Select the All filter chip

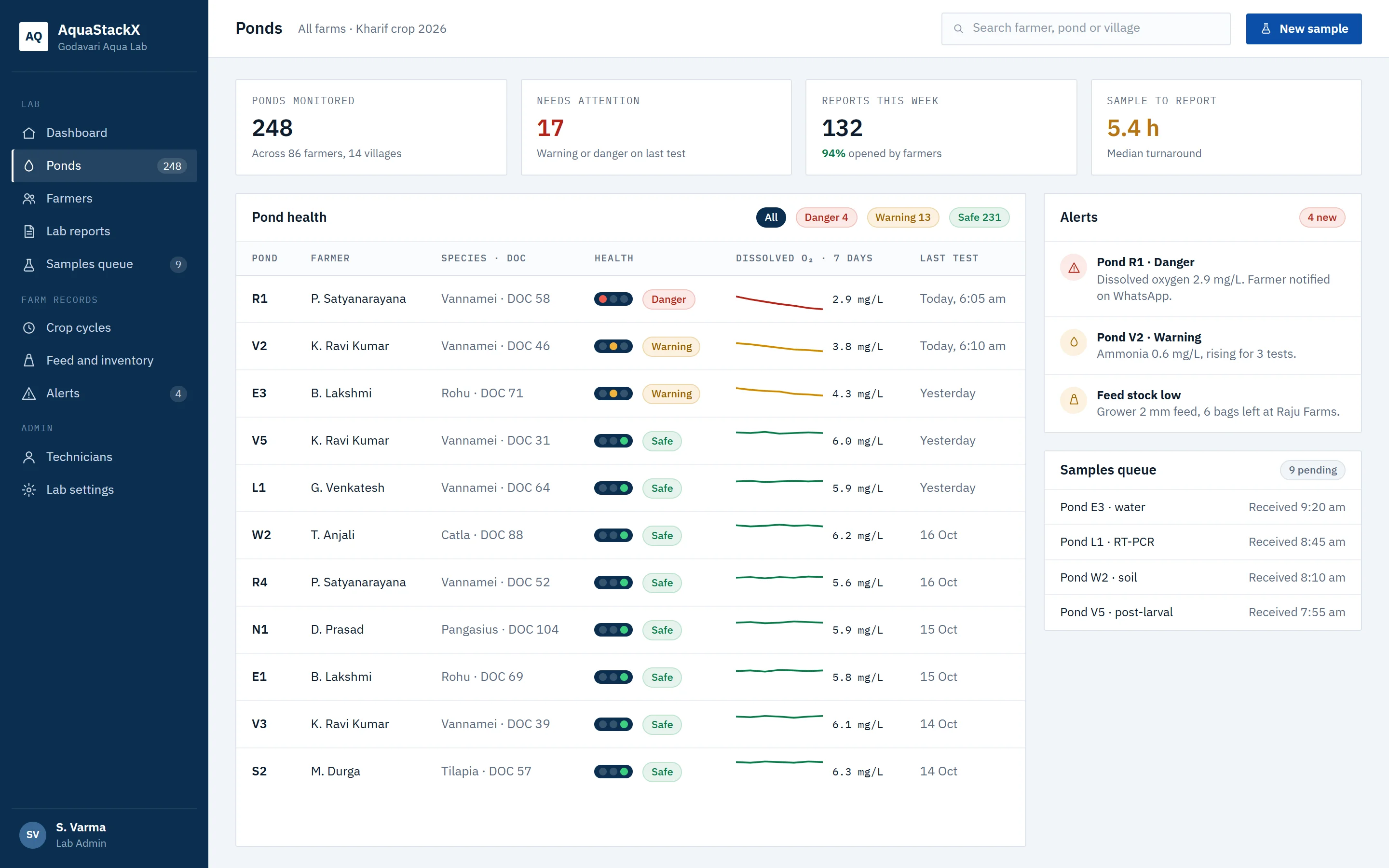[771, 217]
